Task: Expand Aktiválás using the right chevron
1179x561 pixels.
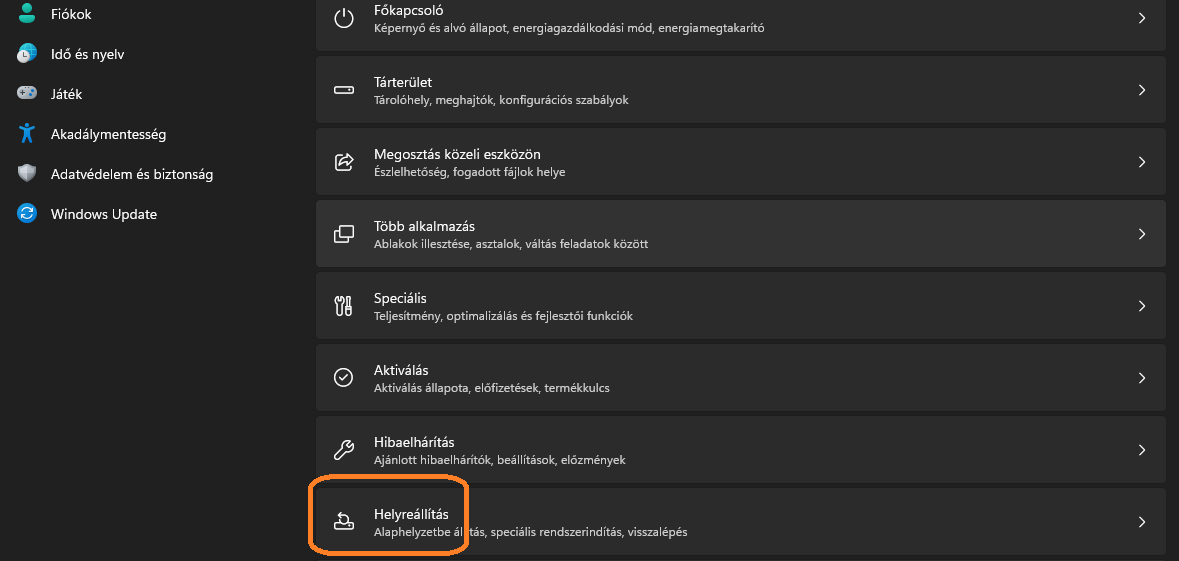Action: 1141,378
